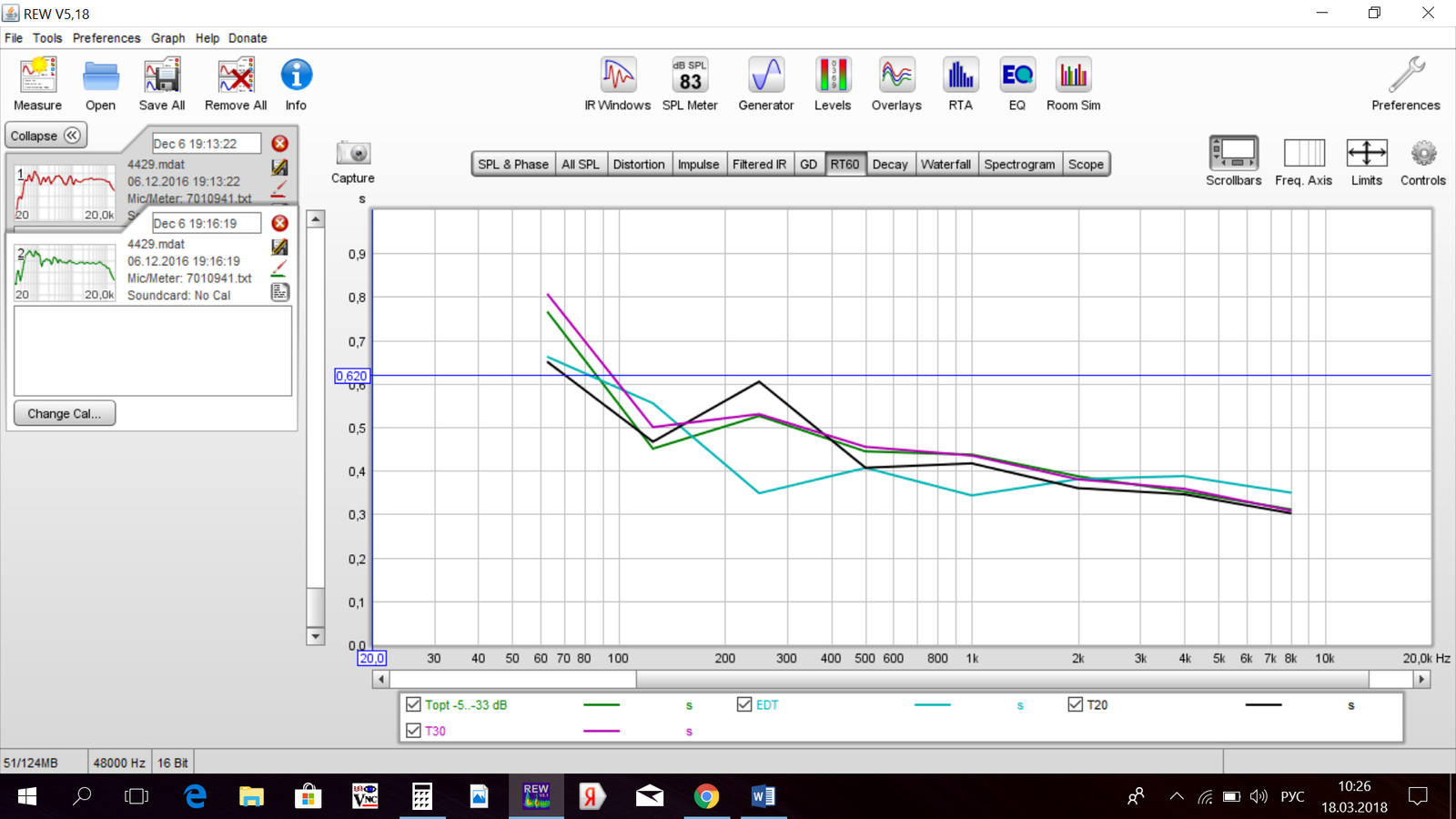
Task: Switch to Waterfall tab
Action: tap(945, 164)
